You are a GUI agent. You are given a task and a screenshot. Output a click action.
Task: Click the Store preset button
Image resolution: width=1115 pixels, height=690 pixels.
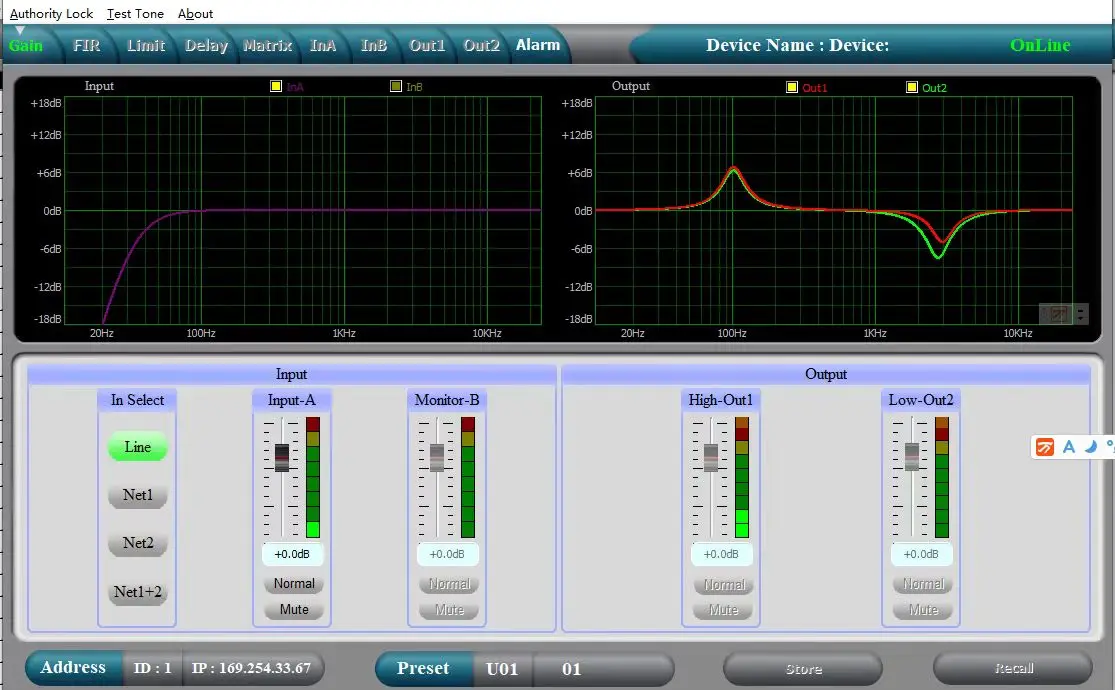coord(803,669)
